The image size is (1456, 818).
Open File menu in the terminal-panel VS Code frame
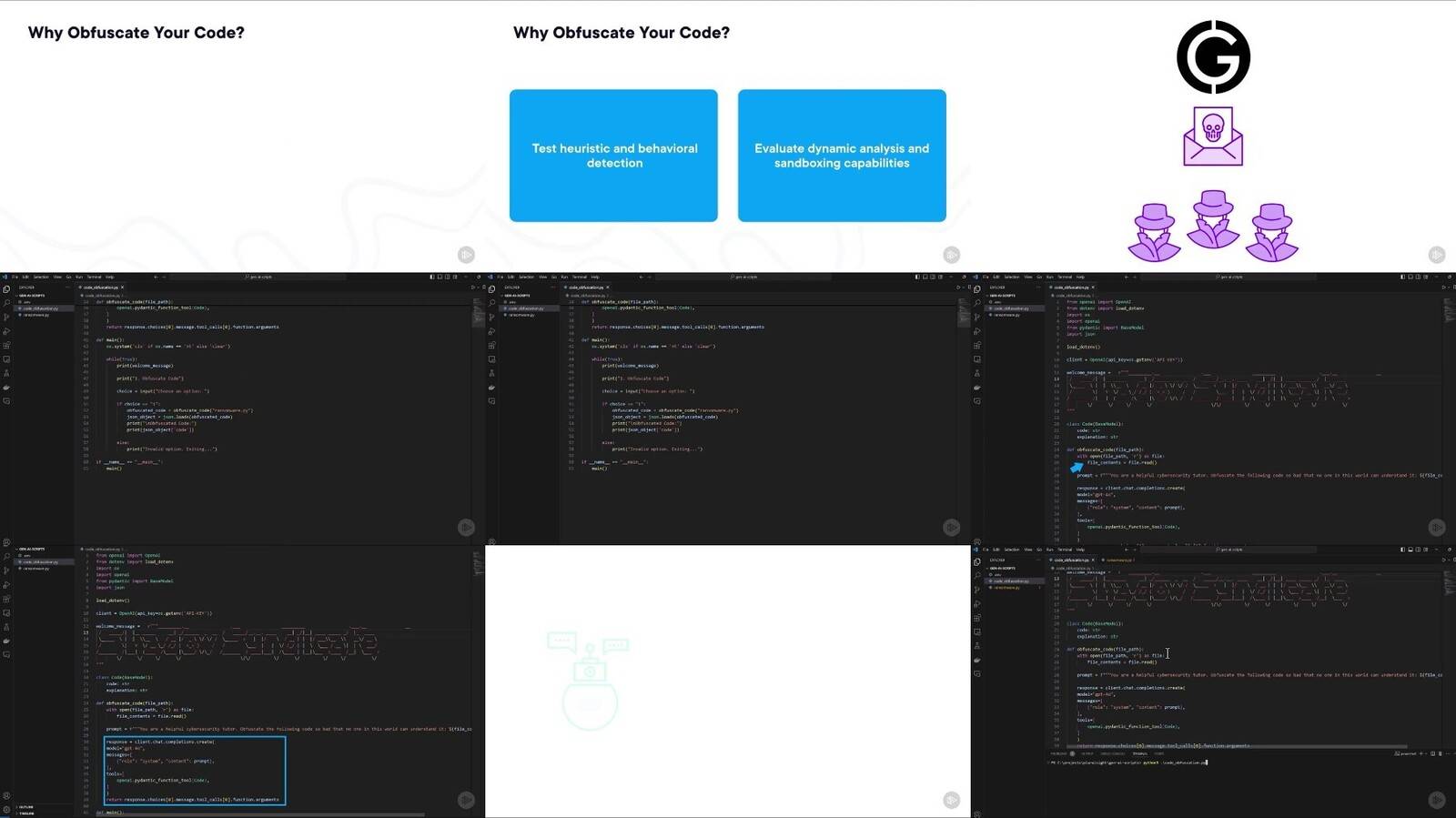click(986, 550)
